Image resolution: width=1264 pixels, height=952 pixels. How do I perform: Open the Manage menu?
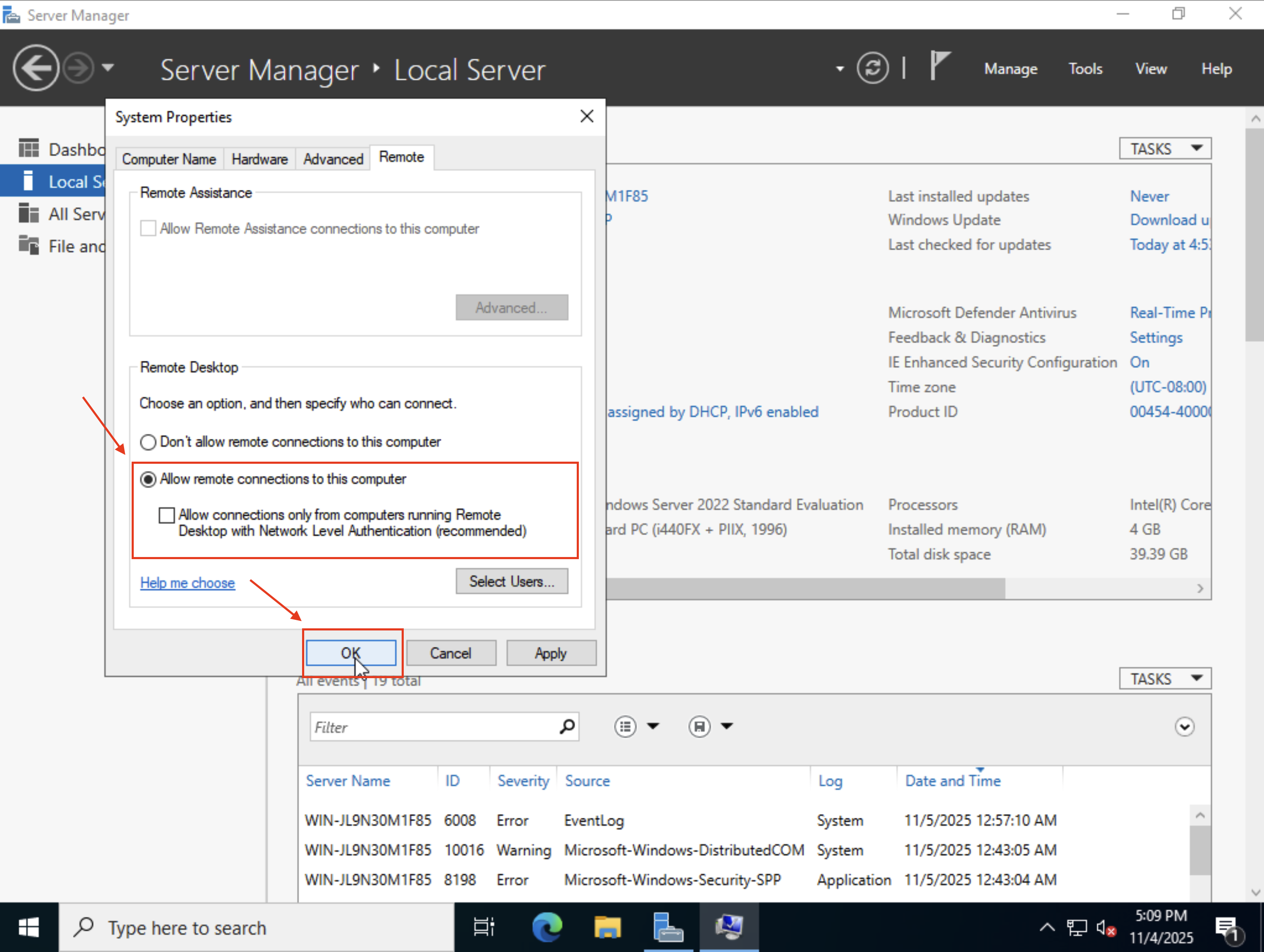(1010, 68)
